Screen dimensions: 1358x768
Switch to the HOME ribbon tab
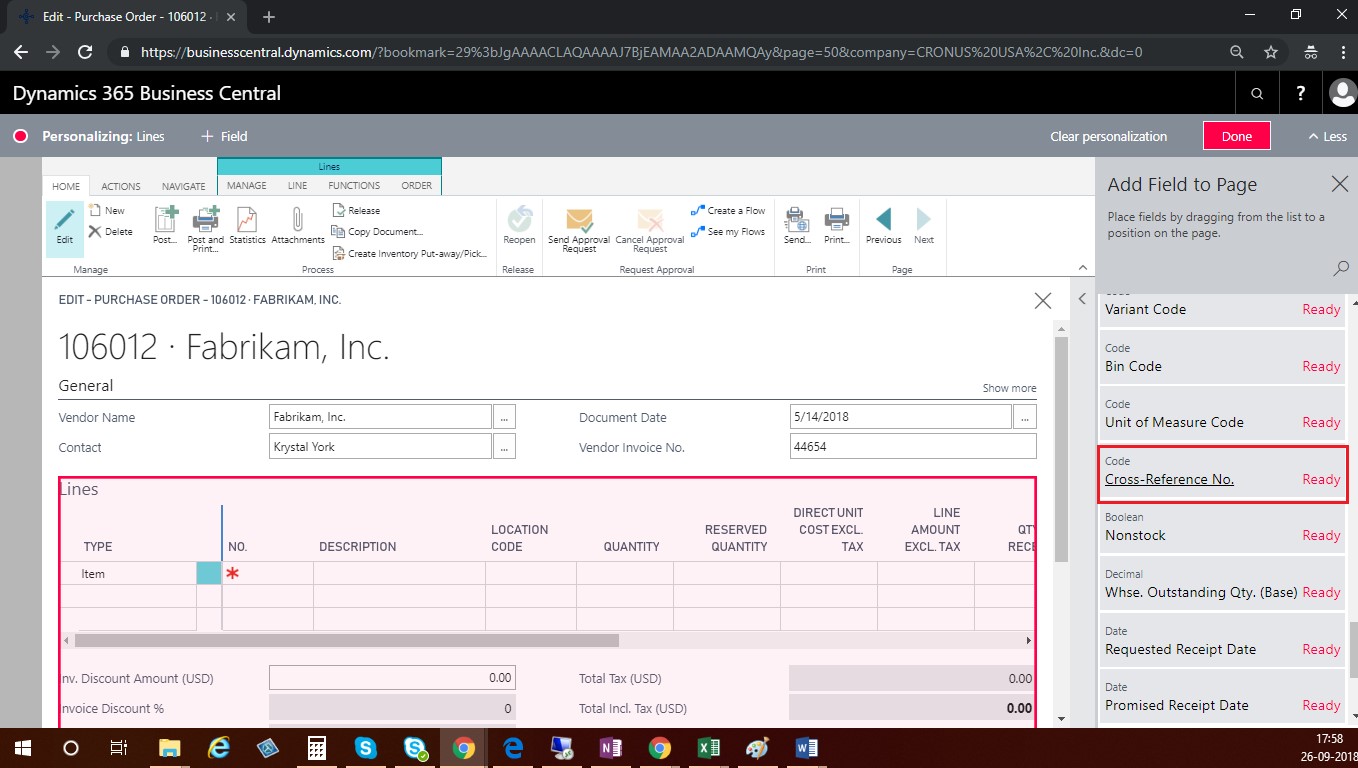coord(66,186)
